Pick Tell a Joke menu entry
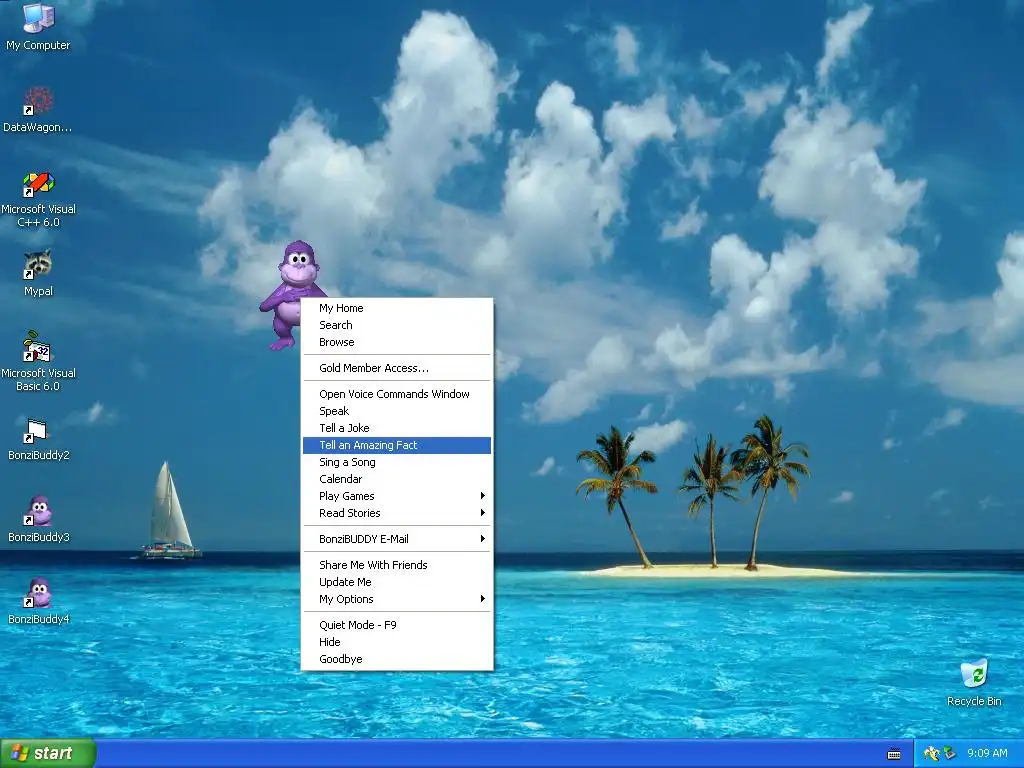The image size is (1024, 768). coord(397,428)
